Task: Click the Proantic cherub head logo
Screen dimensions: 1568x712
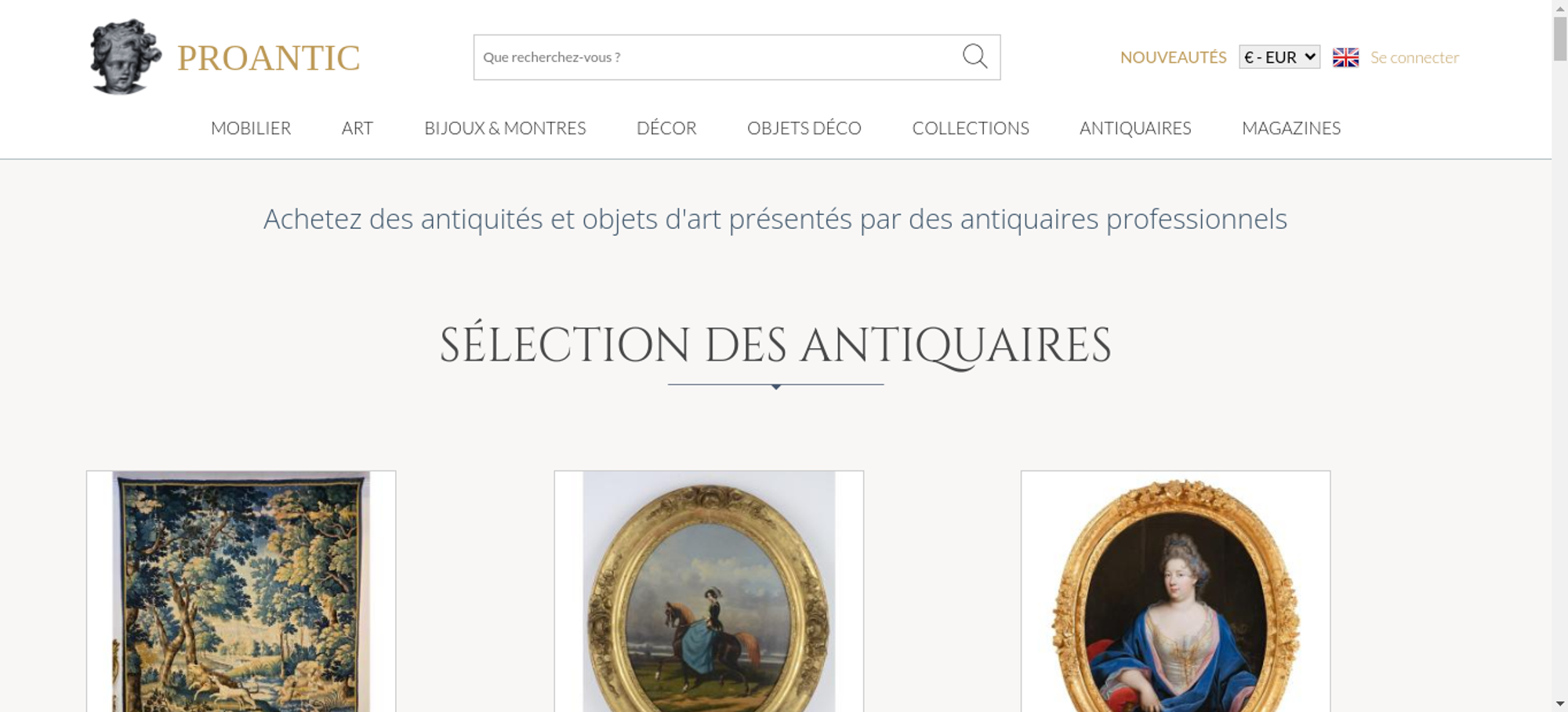Action: pyautogui.click(x=125, y=56)
